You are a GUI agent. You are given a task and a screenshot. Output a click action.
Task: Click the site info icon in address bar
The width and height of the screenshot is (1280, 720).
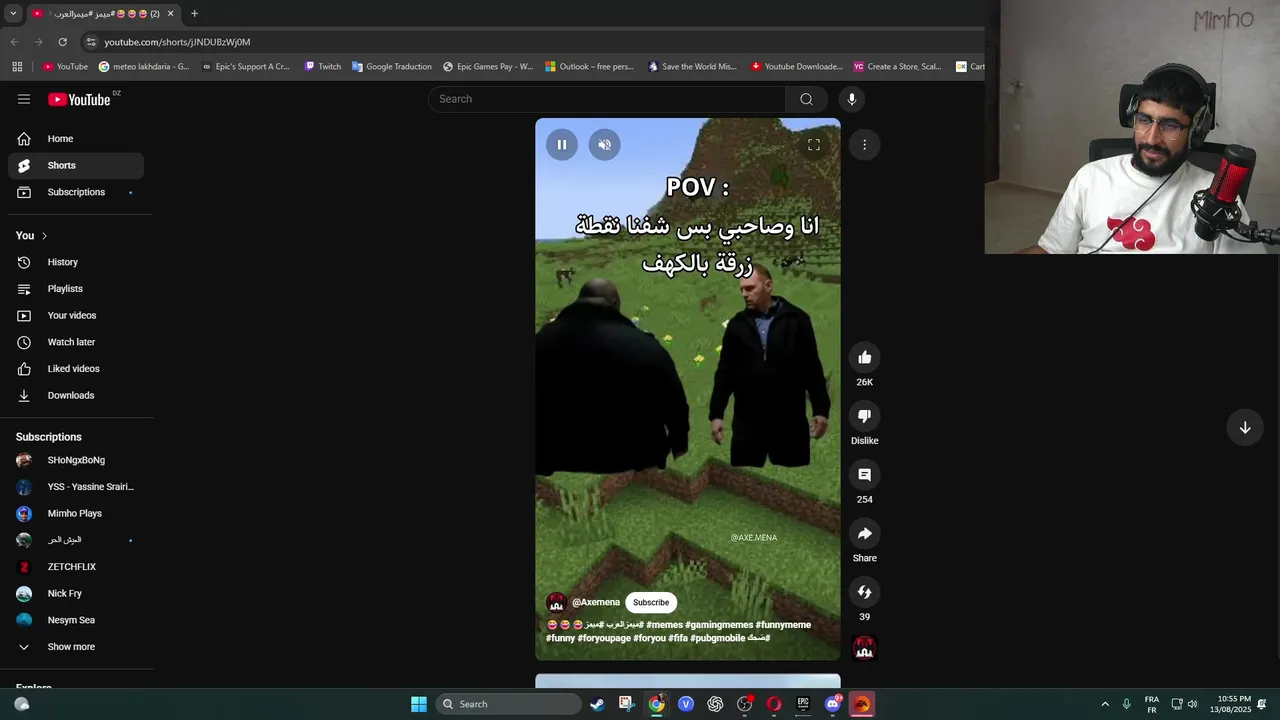pyautogui.click(x=91, y=42)
